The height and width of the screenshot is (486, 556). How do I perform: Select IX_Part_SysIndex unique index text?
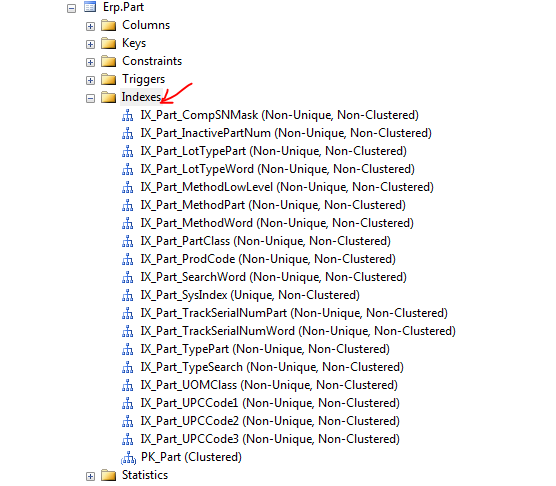pos(250,296)
